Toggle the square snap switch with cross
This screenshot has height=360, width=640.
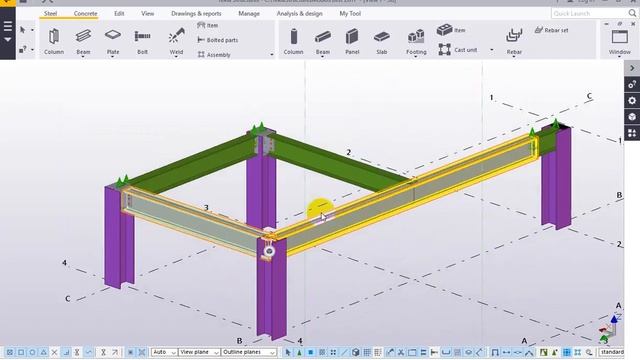pos(9,352)
